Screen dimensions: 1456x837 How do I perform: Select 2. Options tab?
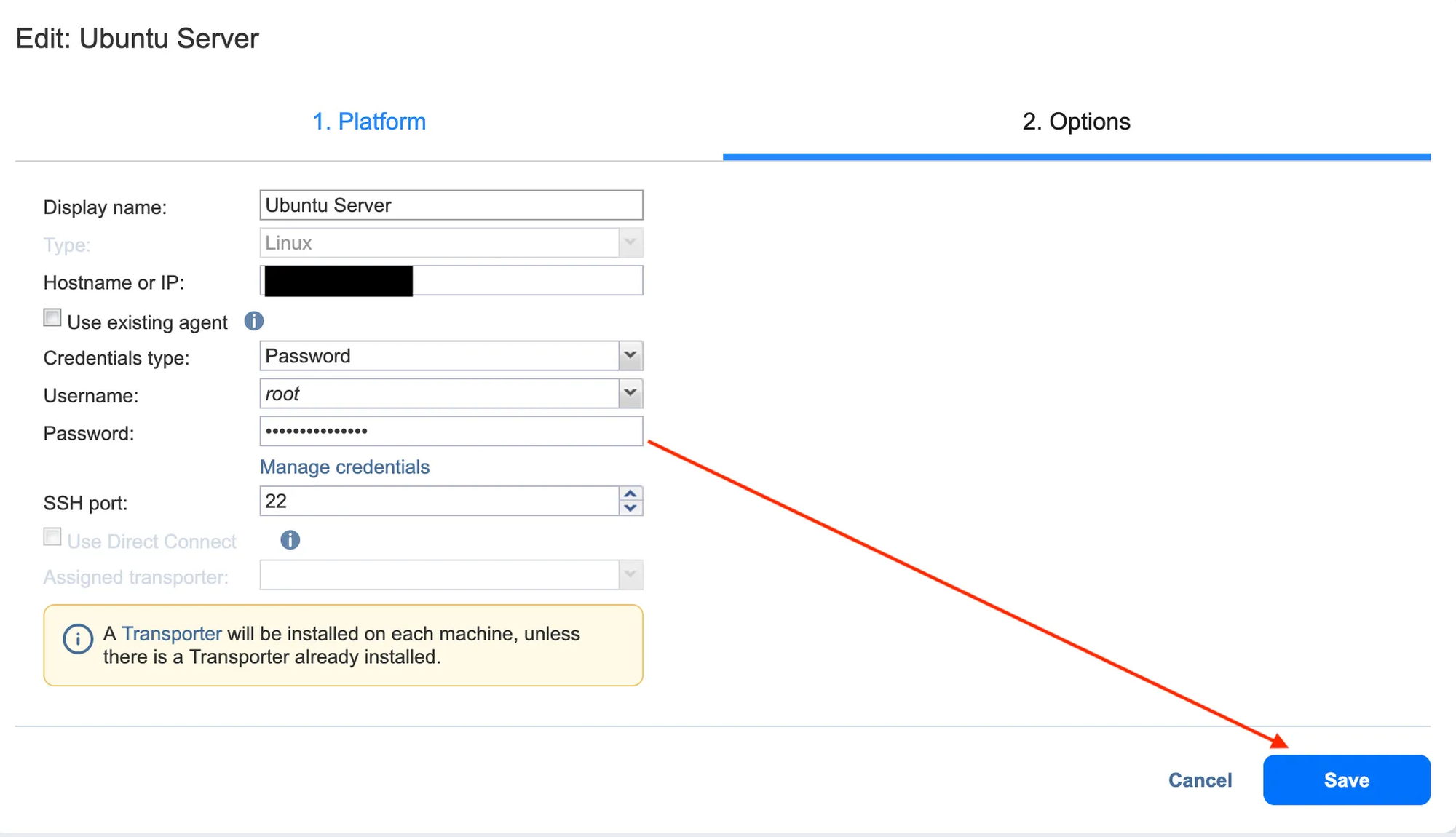pyautogui.click(x=1076, y=122)
